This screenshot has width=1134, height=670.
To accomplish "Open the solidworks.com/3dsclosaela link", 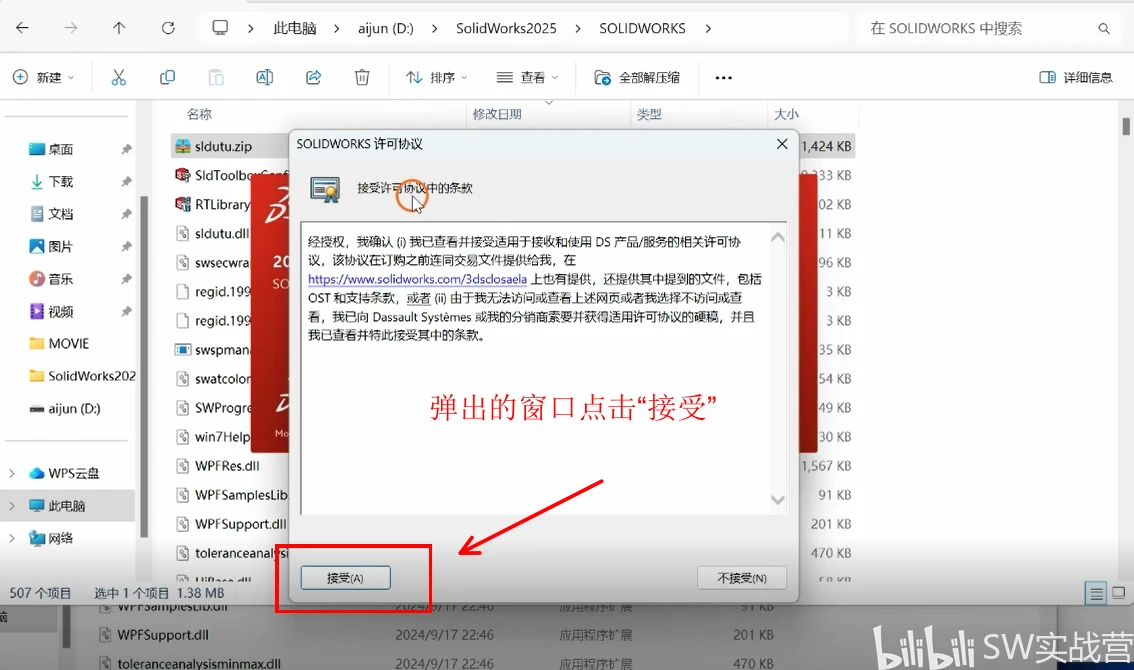I will (x=417, y=279).
